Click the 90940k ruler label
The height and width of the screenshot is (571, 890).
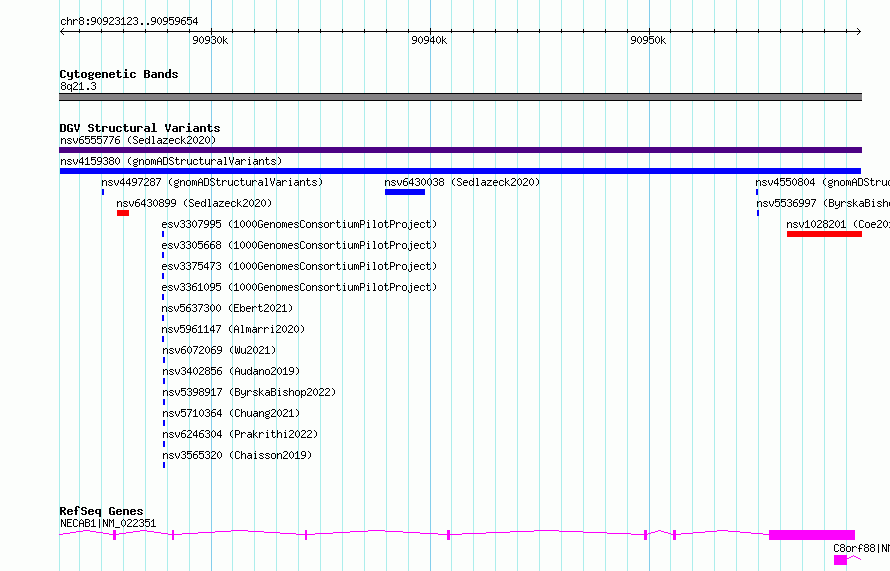pyautogui.click(x=429, y=40)
